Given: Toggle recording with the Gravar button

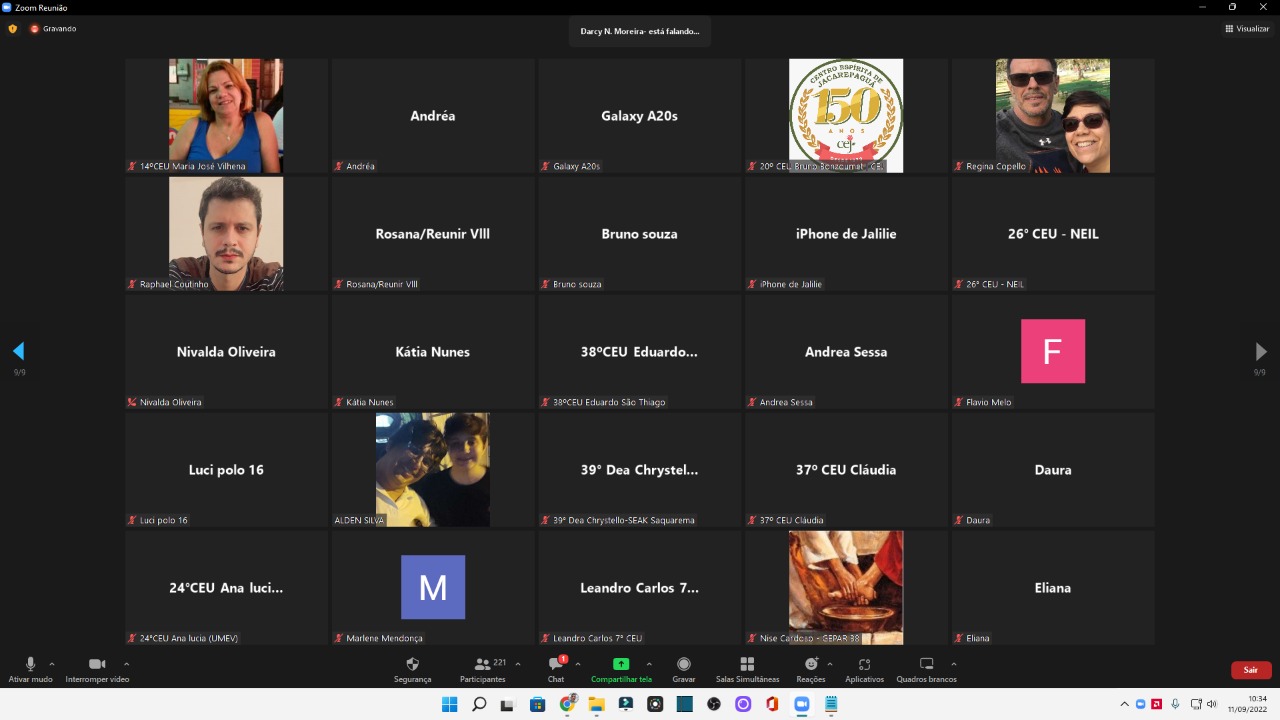Looking at the screenshot, I should 683,668.
